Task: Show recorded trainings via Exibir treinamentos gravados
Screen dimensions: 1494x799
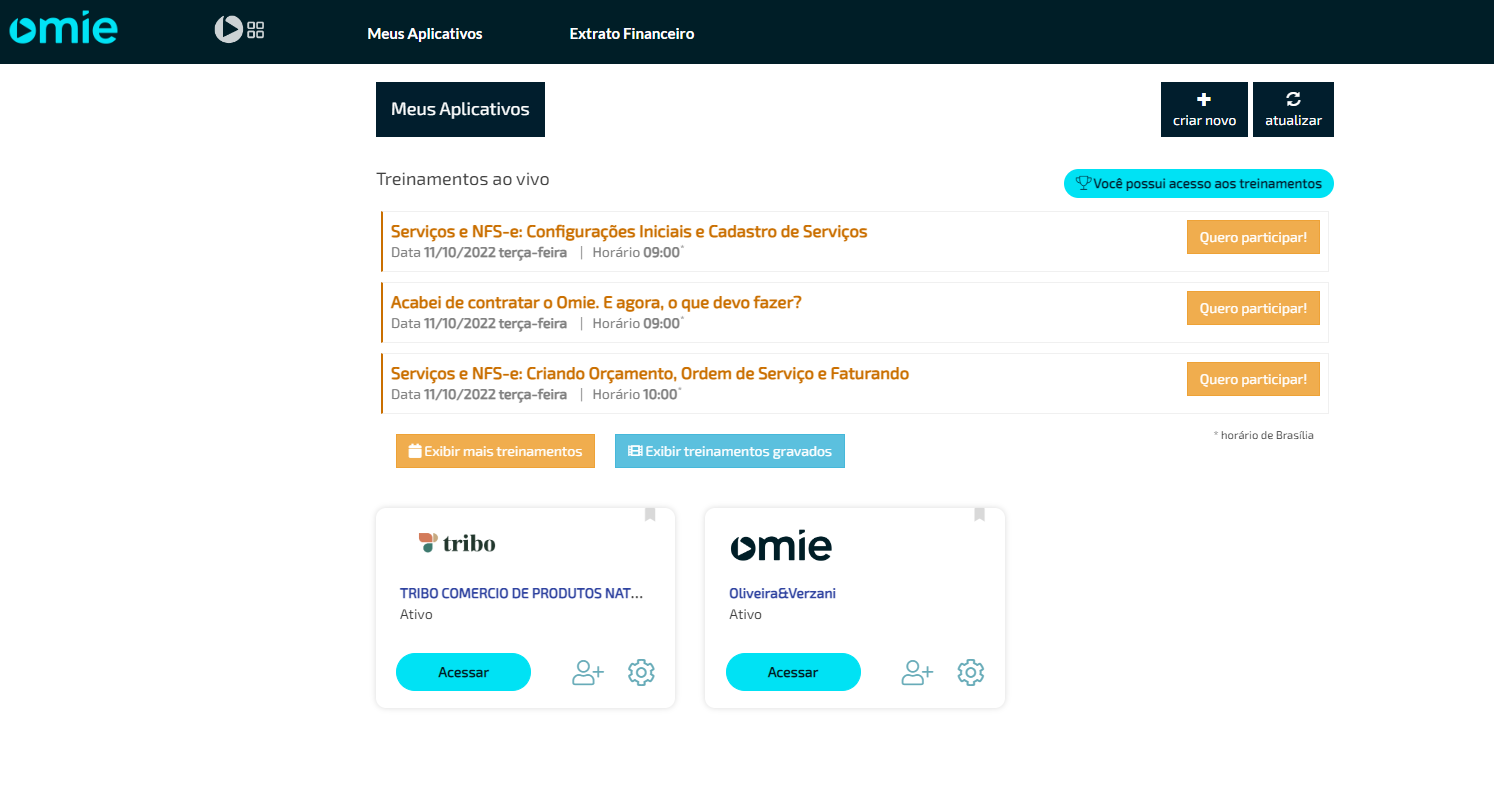Action: coord(729,451)
